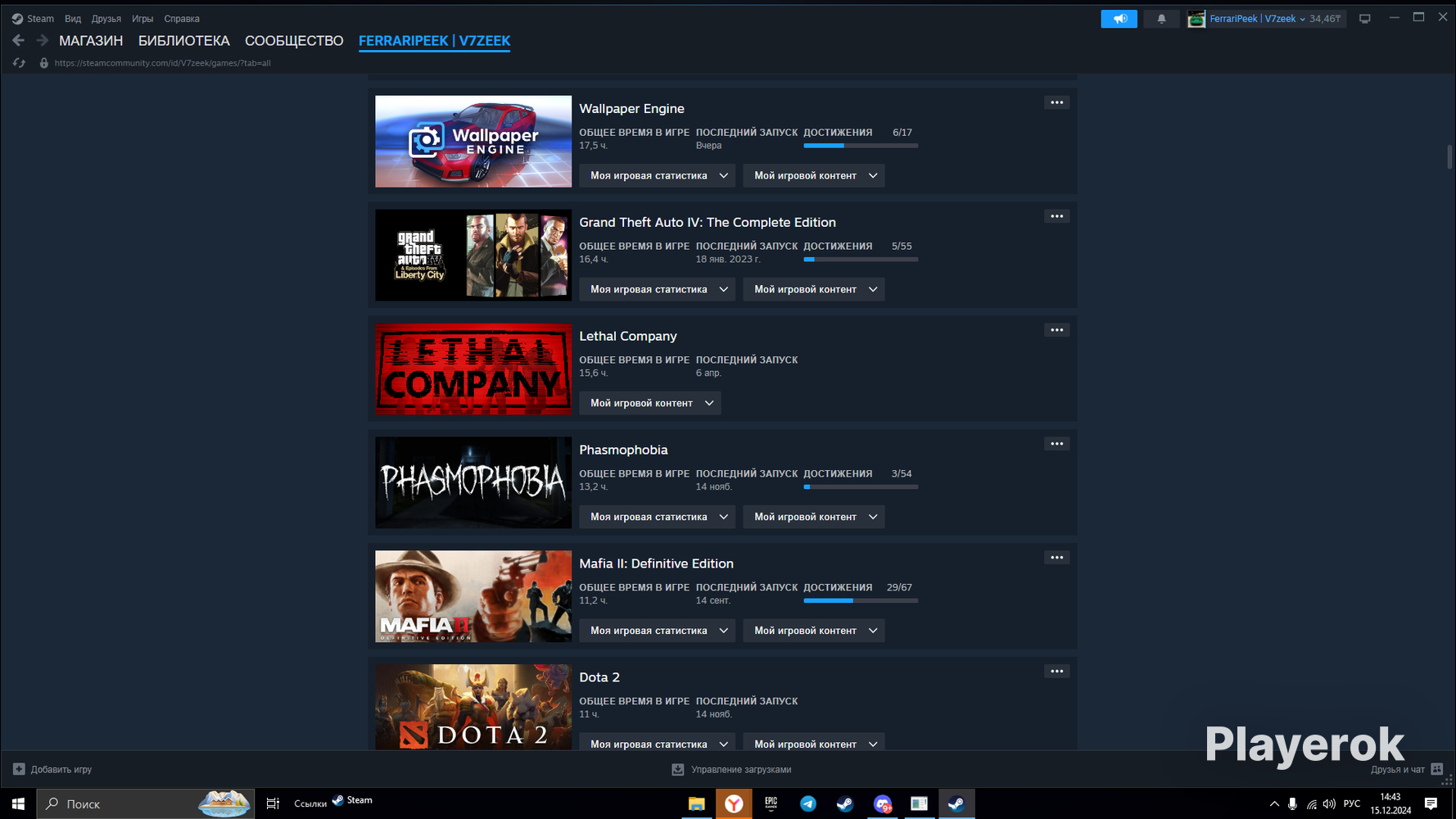Open the Справка menu
1456x819 pixels.
pos(182,19)
